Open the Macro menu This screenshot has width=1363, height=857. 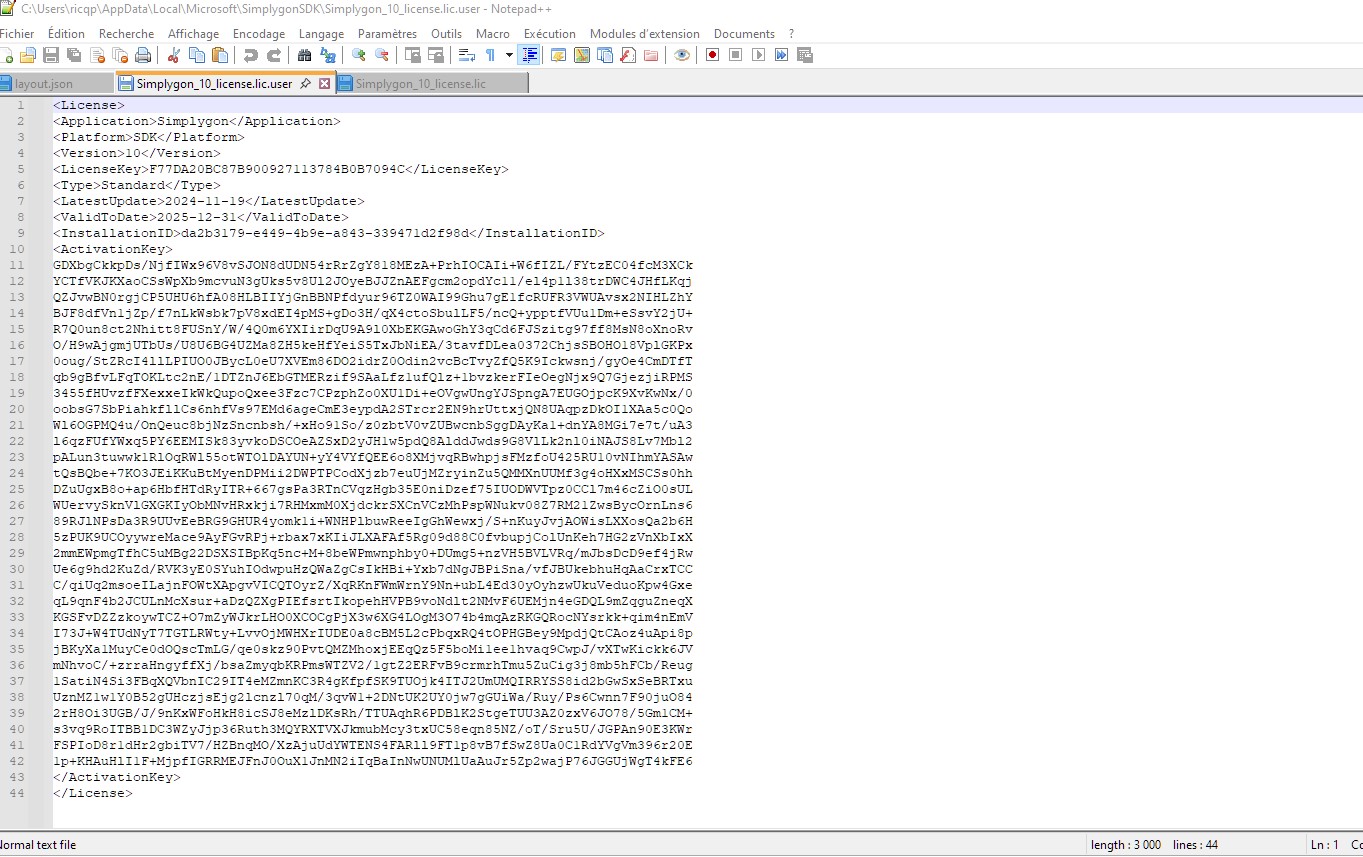[x=492, y=34]
